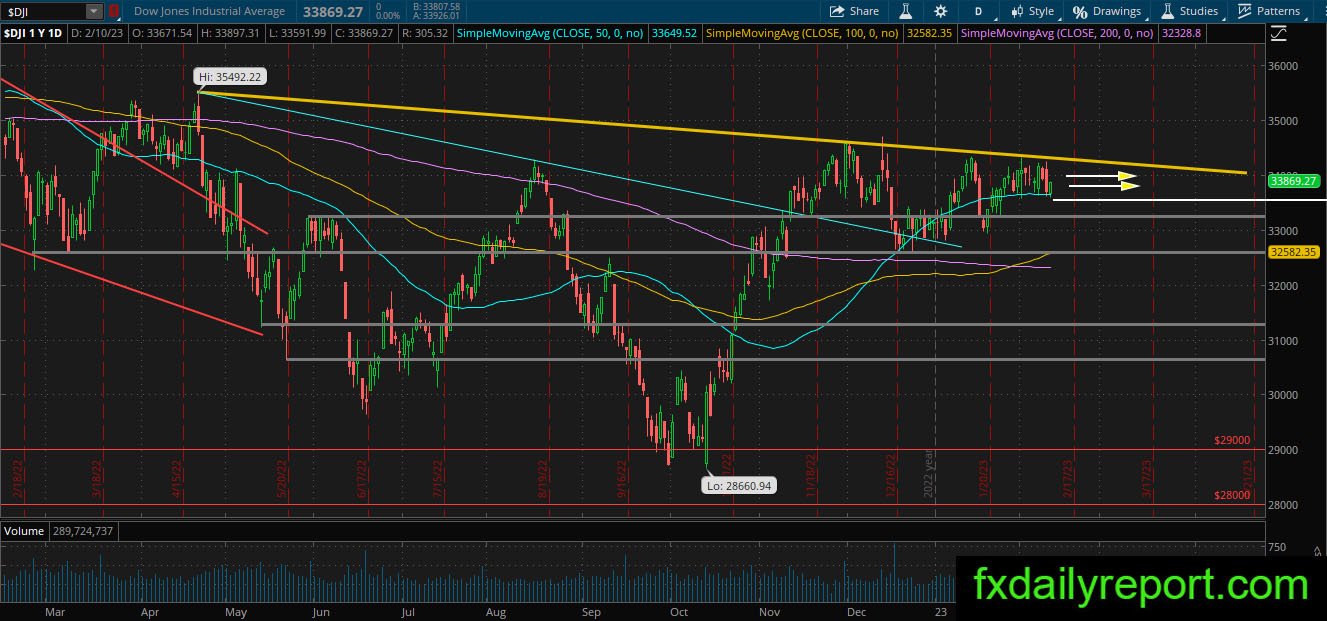Click the Aug month axis label
Image resolution: width=1327 pixels, height=621 pixels.
495,611
